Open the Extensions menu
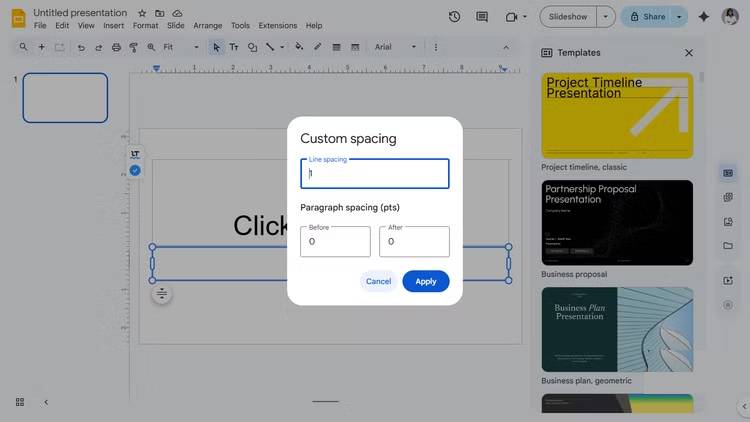 click(278, 25)
